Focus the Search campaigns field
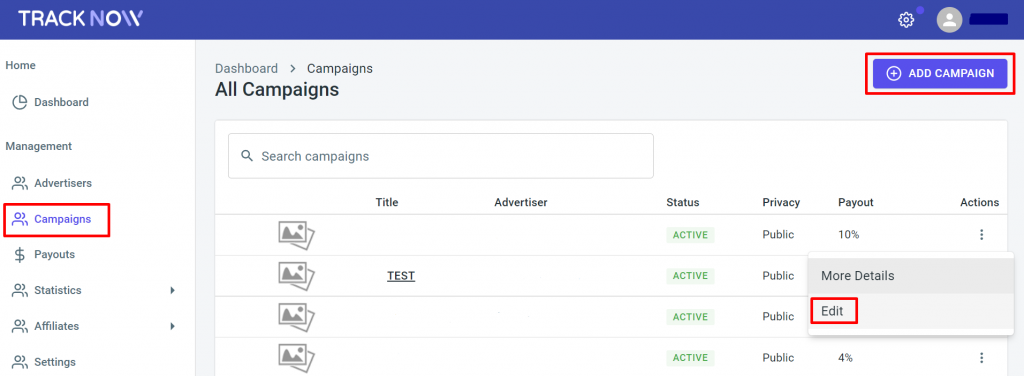The height and width of the screenshot is (376, 1024). pos(441,156)
